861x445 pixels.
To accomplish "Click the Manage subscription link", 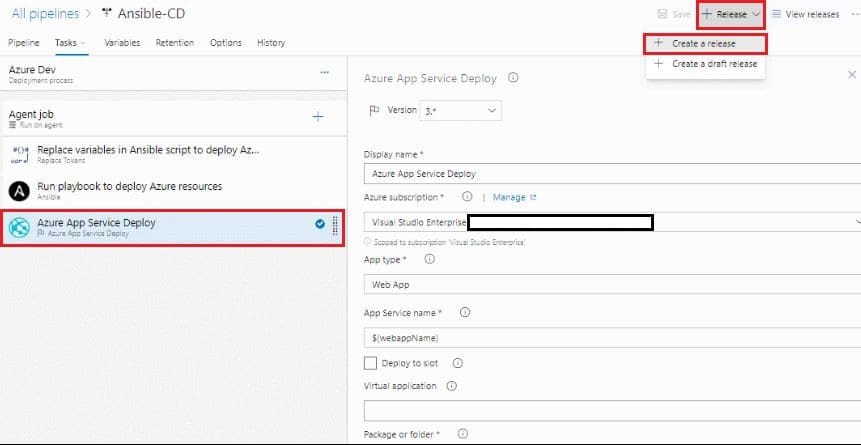I will (514, 197).
